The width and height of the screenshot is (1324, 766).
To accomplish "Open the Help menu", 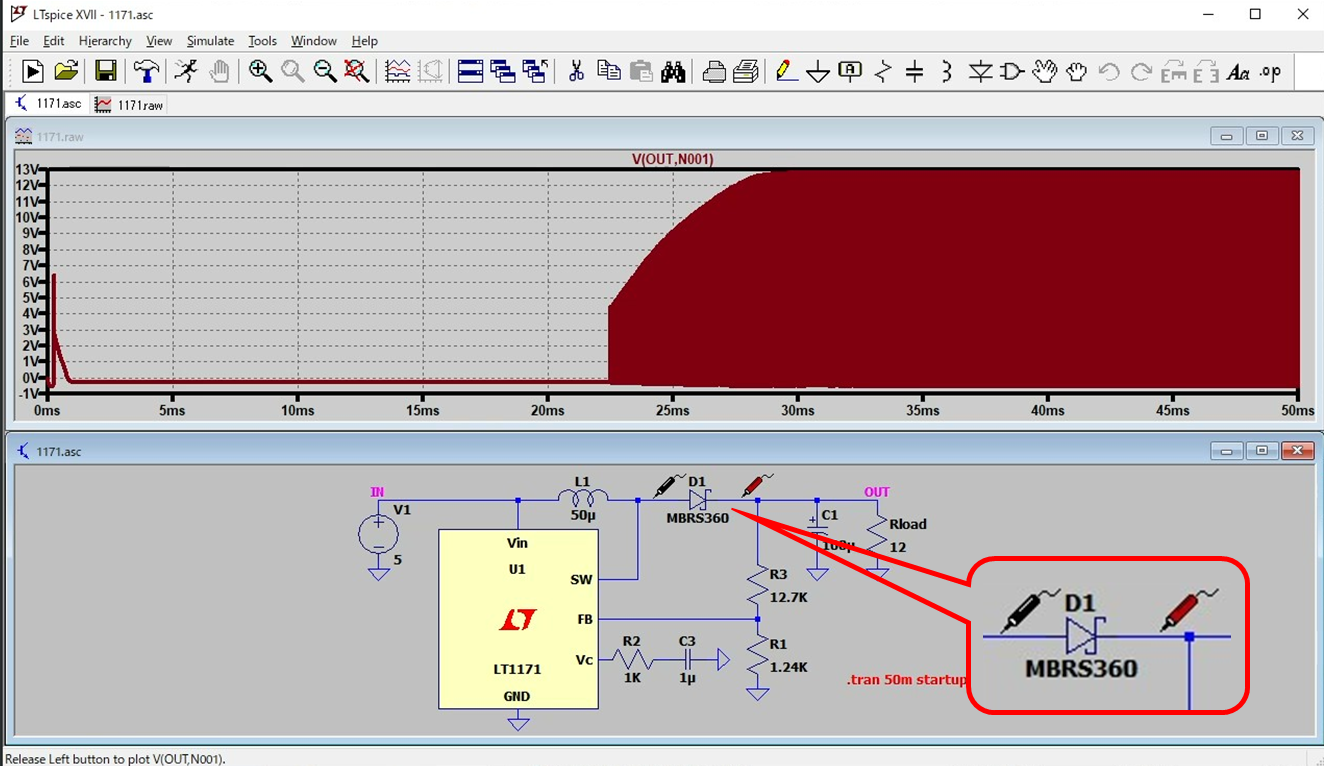I will pyautogui.click(x=364, y=41).
